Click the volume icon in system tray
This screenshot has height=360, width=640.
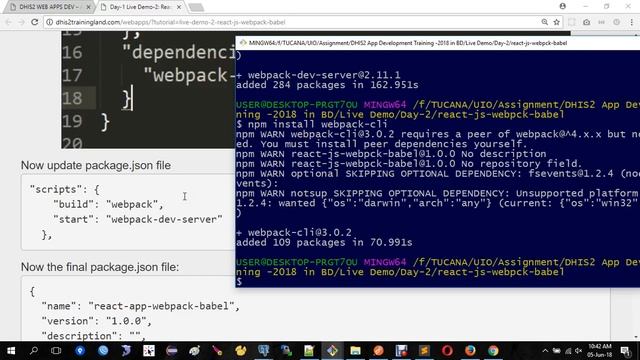[x=578, y=351]
